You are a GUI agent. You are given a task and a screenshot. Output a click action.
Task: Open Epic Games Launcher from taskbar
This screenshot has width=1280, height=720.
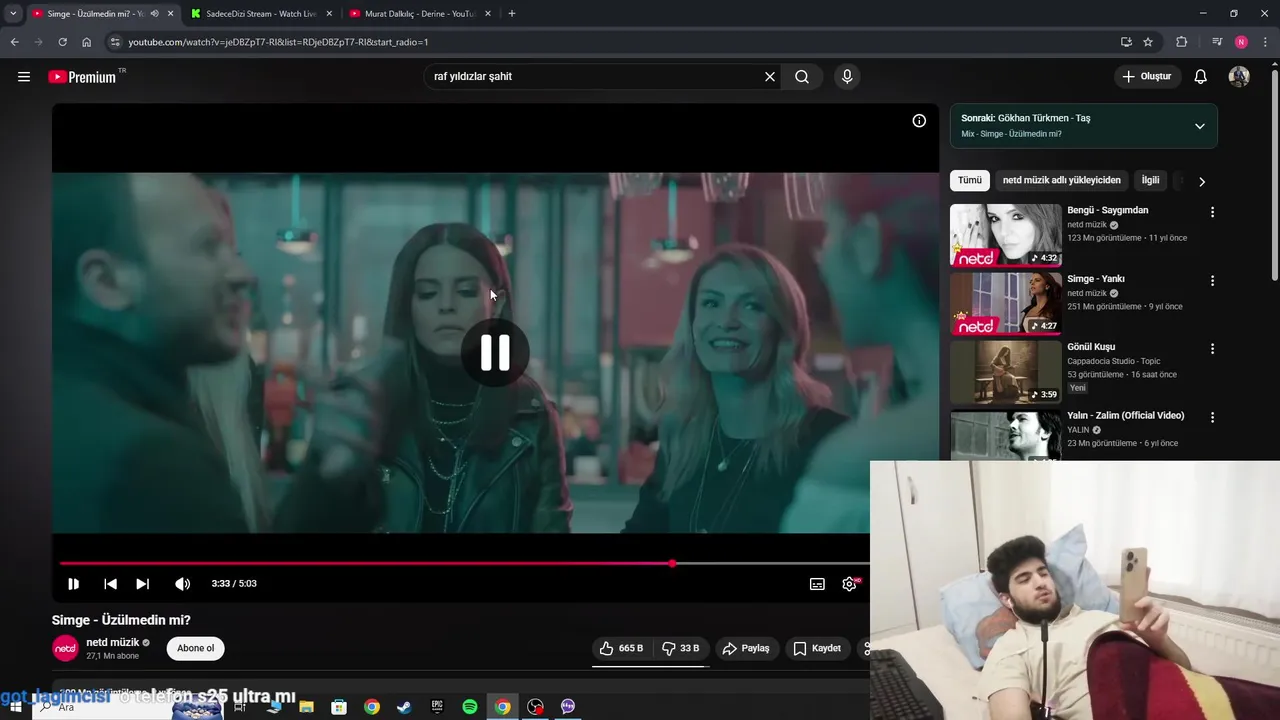click(x=437, y=707)
